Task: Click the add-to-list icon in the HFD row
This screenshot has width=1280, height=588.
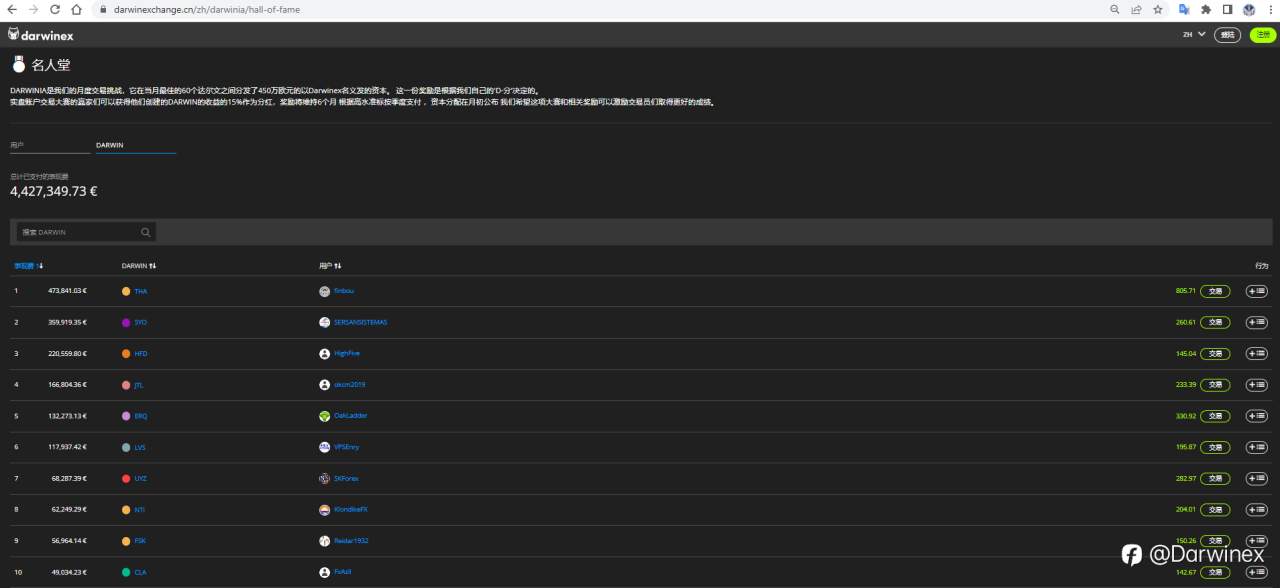Action: pos(1256,353)
